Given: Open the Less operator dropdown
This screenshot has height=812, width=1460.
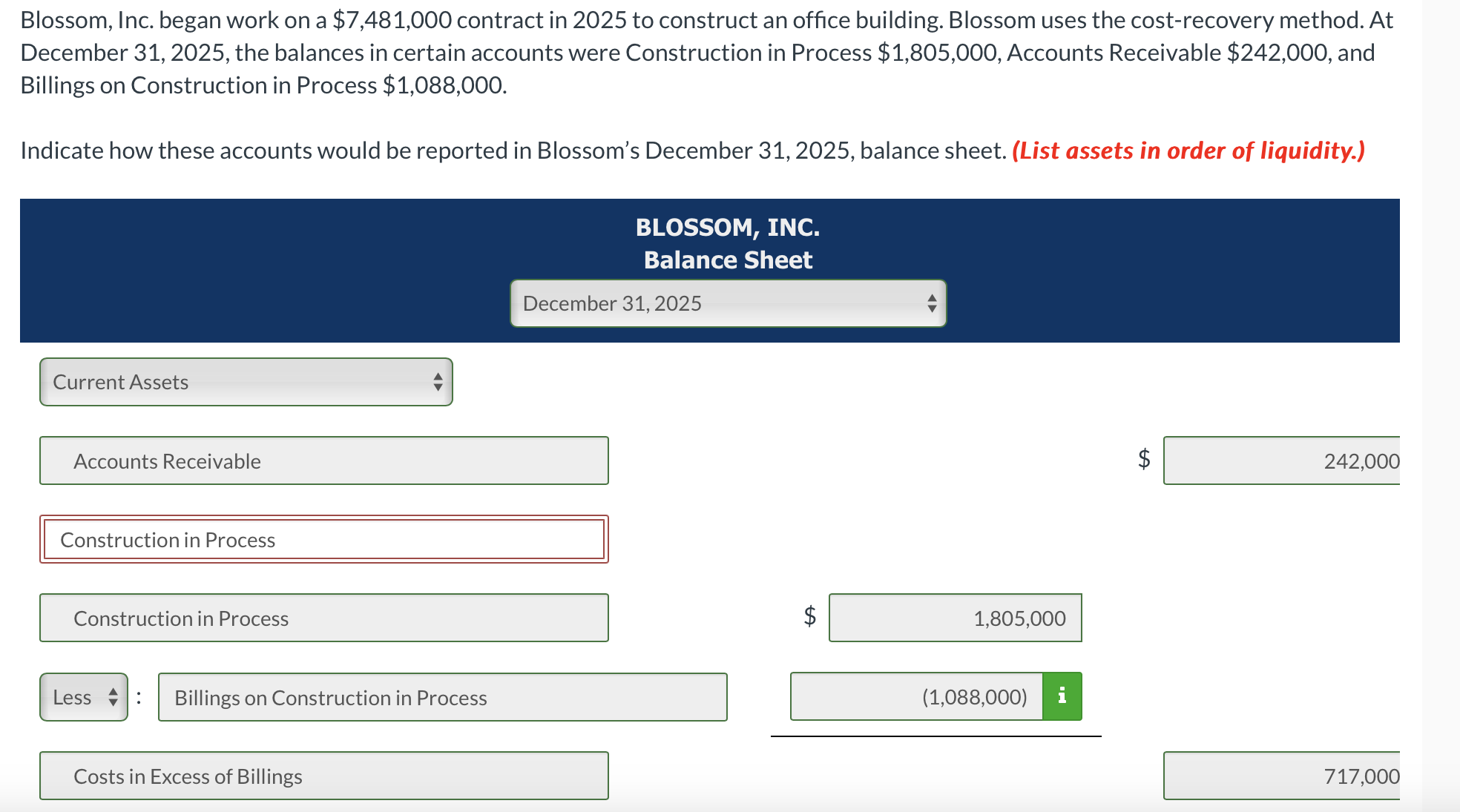Looking at the screenshot, I should [x=82, y=697].
